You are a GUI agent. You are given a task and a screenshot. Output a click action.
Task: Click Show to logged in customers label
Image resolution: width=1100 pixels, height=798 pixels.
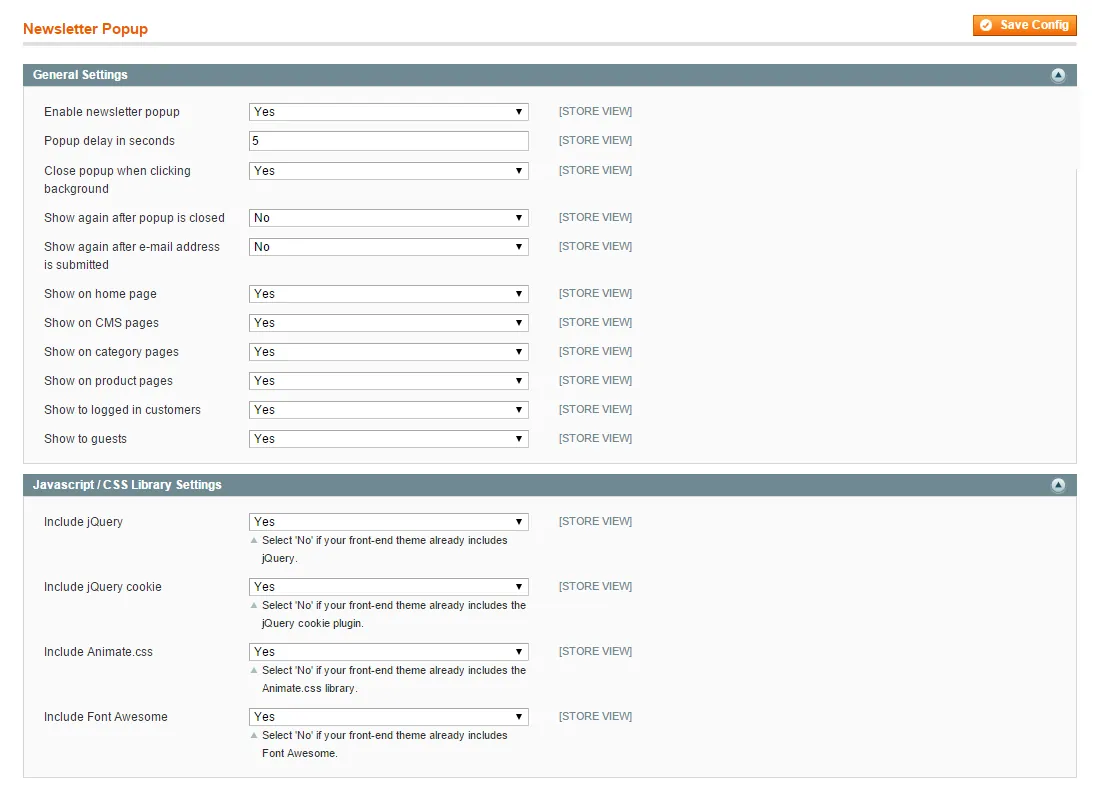122,410
